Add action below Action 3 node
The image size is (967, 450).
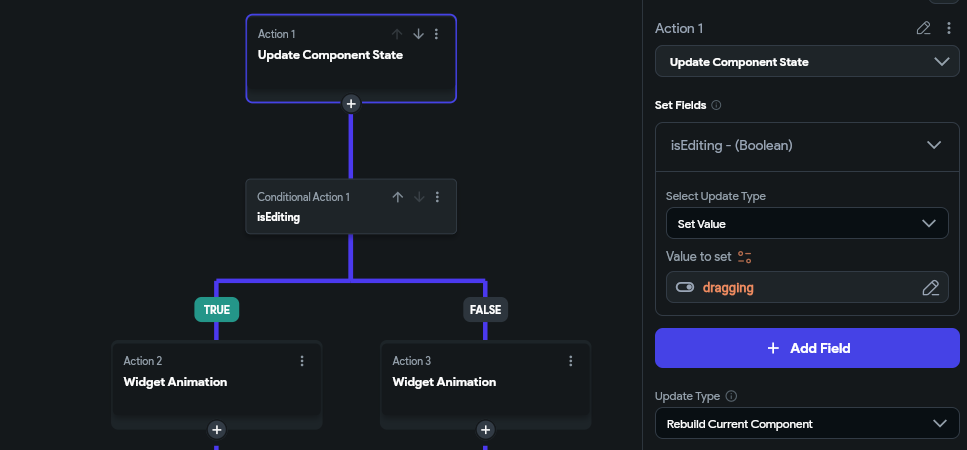(x=485, y=430)
